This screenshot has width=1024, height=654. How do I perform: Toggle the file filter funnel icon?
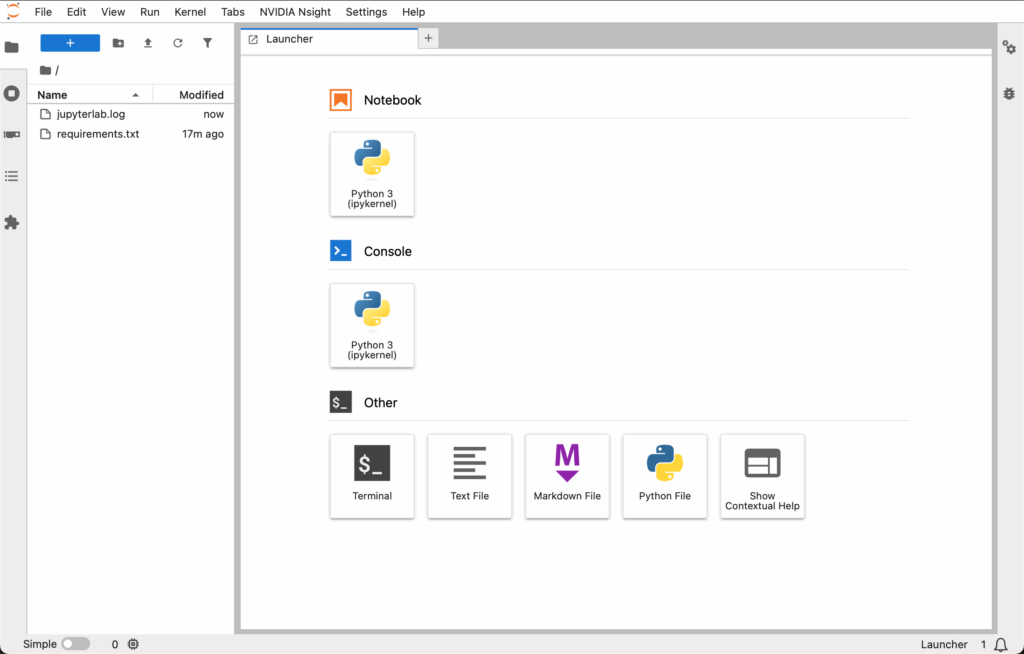(x=207, y=43)
